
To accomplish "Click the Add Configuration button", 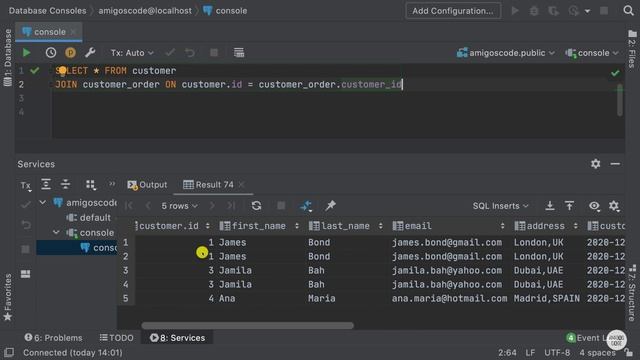I will [453, 11].
